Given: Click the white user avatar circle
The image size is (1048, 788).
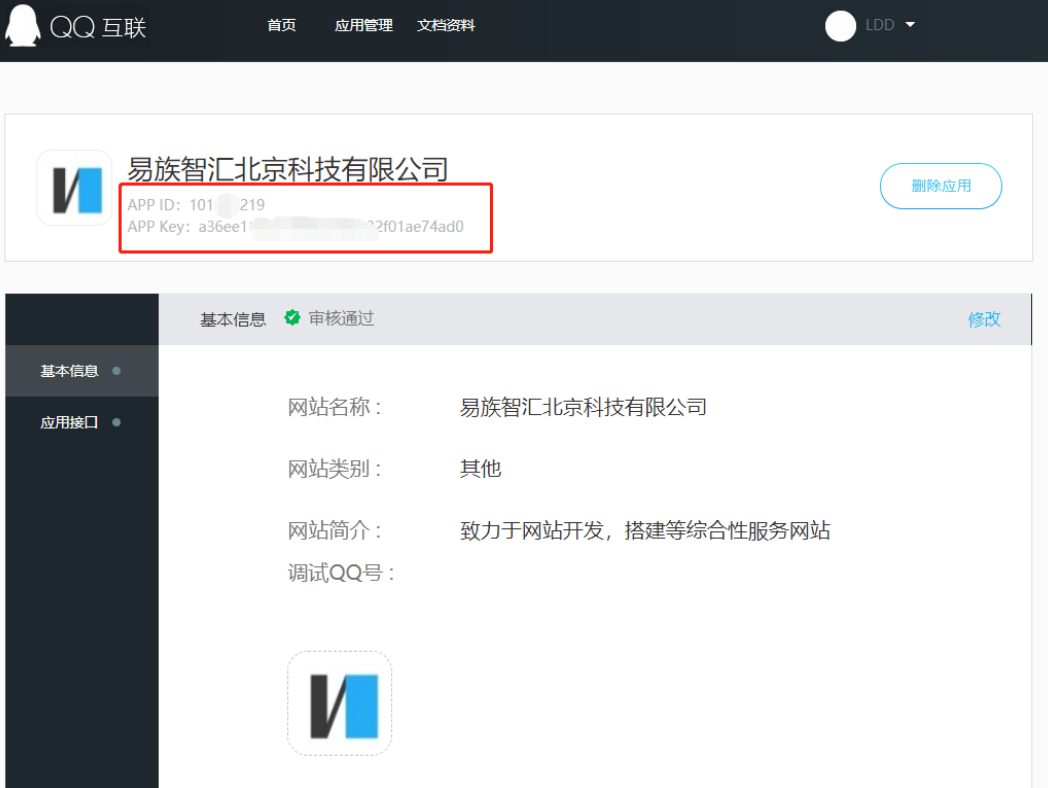Looking at the screenshot, I should pyautogui.click(x=840, y=26).
